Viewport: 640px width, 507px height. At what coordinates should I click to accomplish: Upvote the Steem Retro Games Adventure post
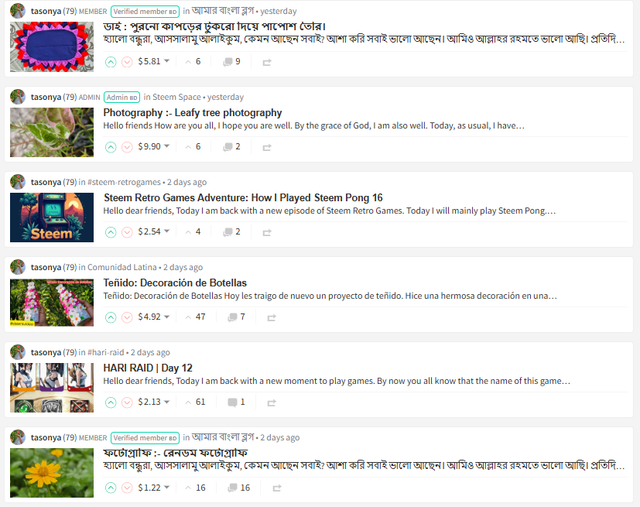[x=111, y=232]
